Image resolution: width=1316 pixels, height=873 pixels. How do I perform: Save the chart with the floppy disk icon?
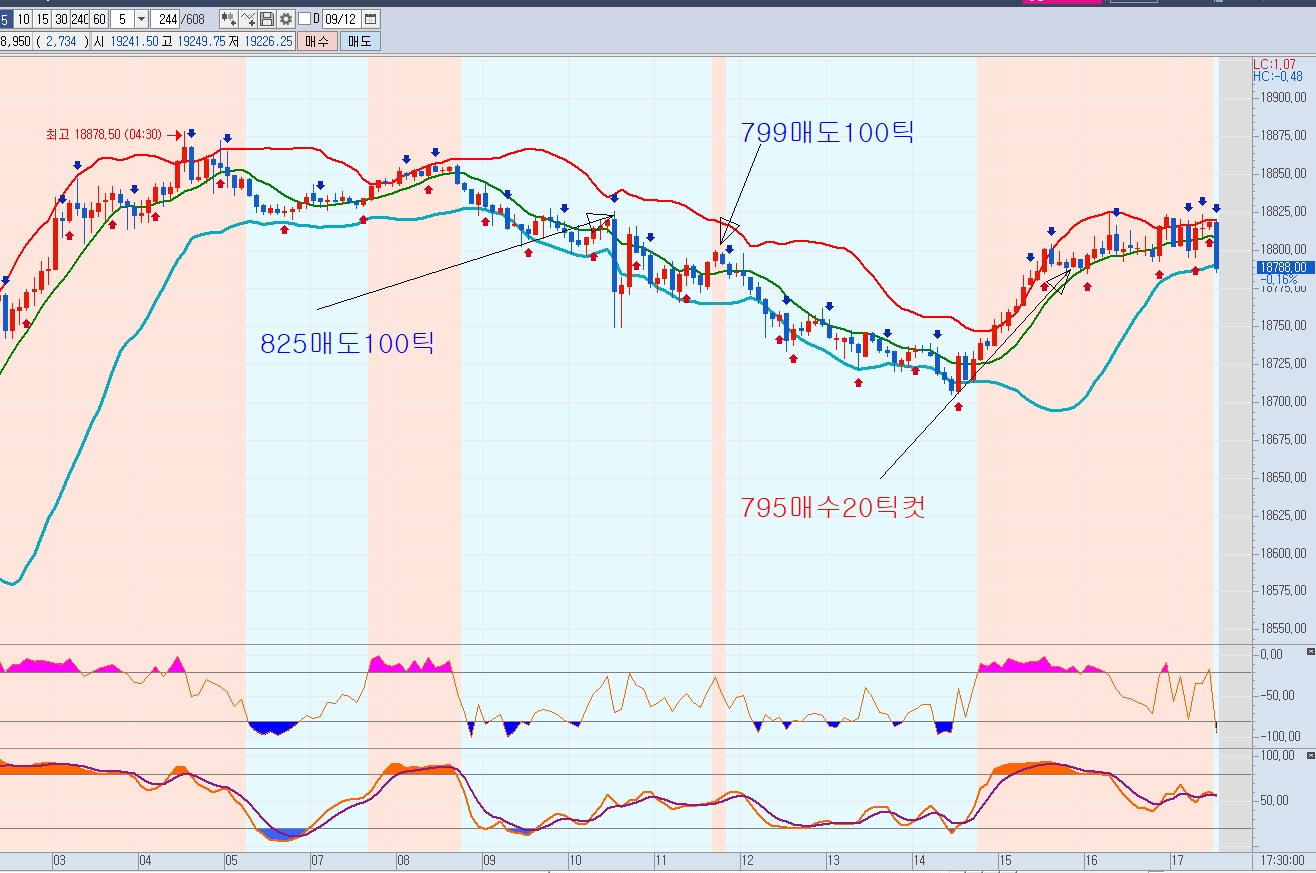[x=267, y=19]
